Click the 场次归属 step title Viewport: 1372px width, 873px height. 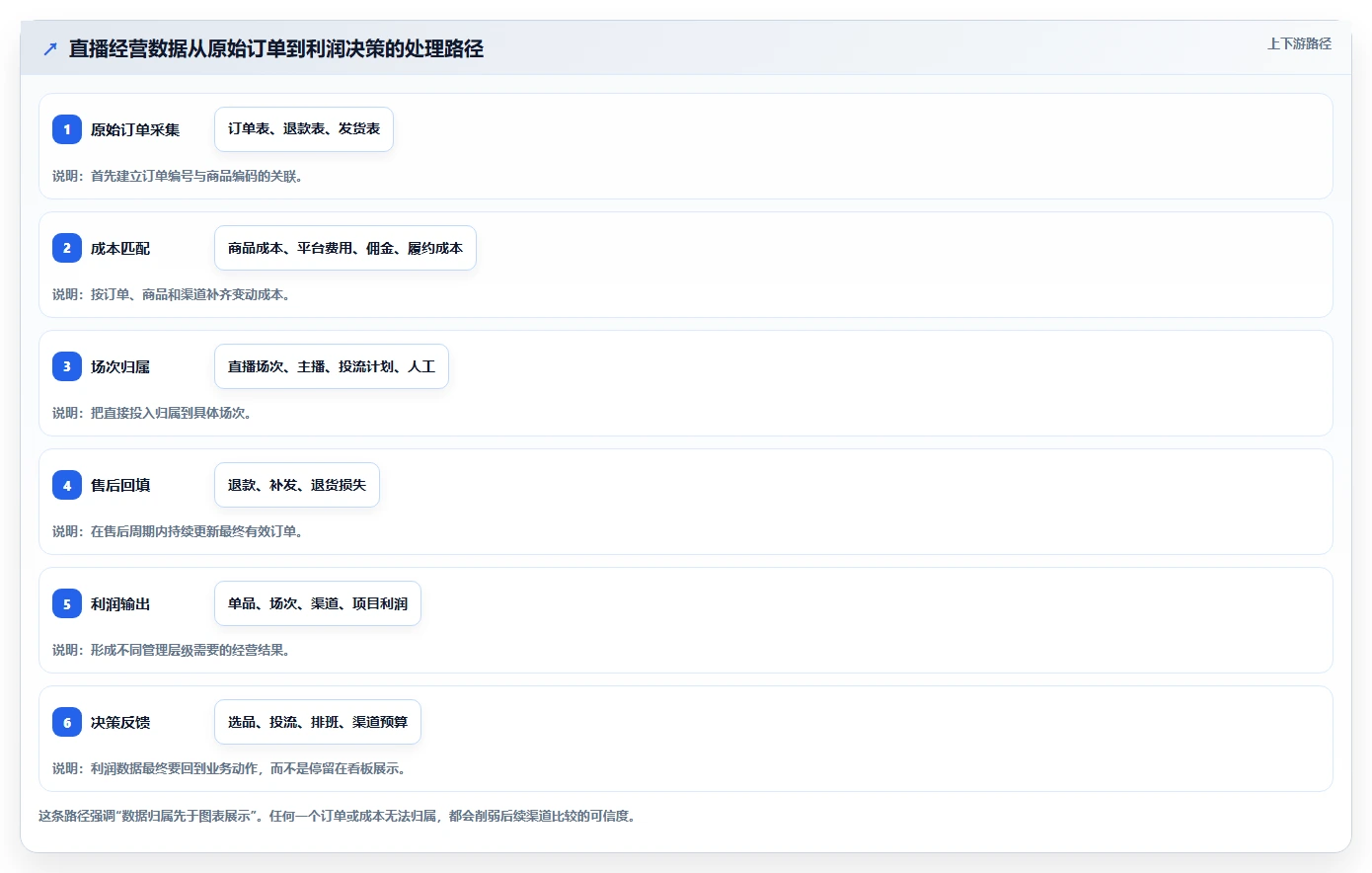(x=120, y=366)
